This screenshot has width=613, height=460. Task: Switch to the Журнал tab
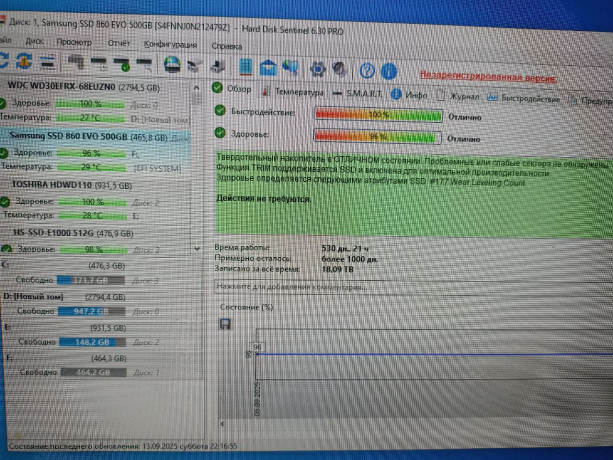[457, 96]
